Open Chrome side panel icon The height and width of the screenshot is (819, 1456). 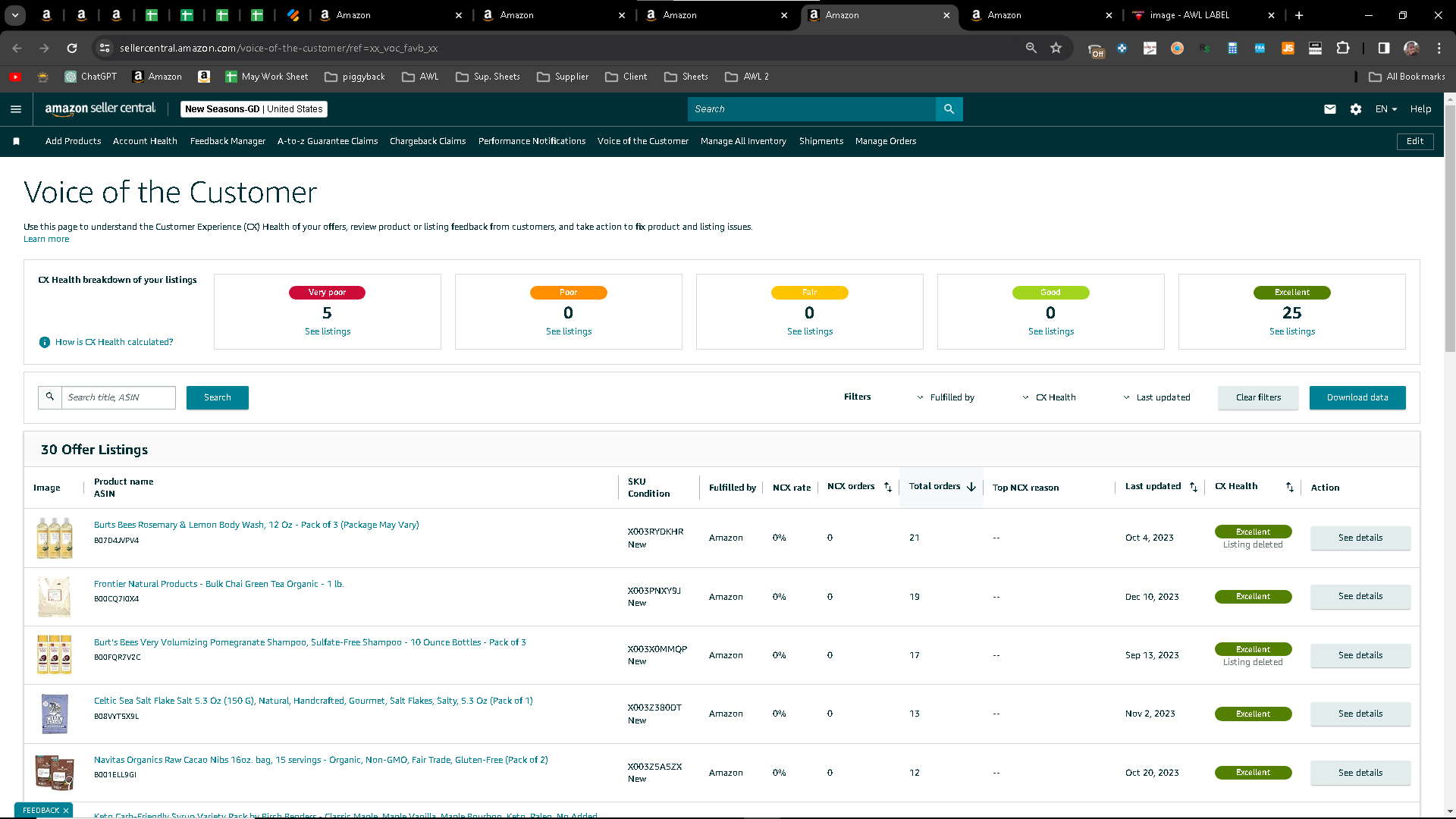point(1384,48)
